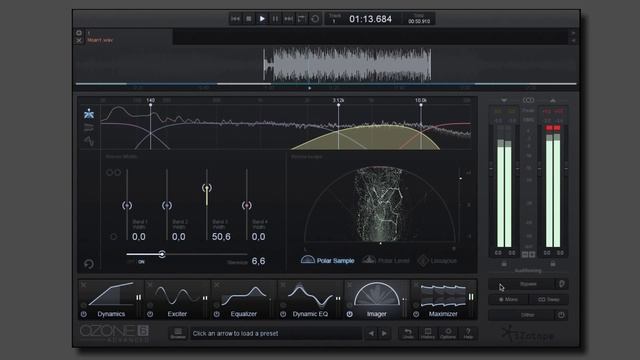Click the Stereoize value 6,6
The width and height of the screenshot is (640, 360).
(x=258, y=261)
